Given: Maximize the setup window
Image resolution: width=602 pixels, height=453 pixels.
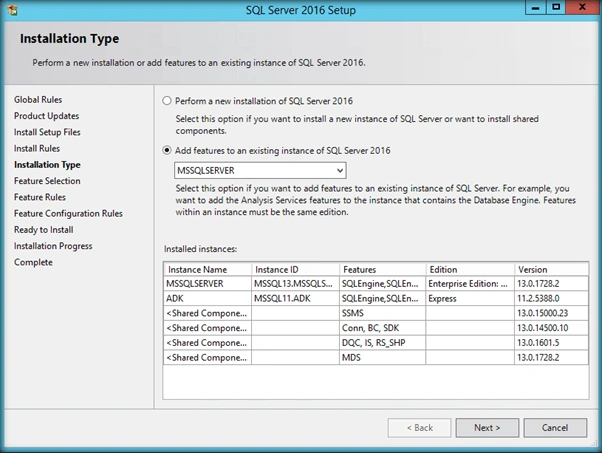Looking at the screenshot, I should click(556, 7).
